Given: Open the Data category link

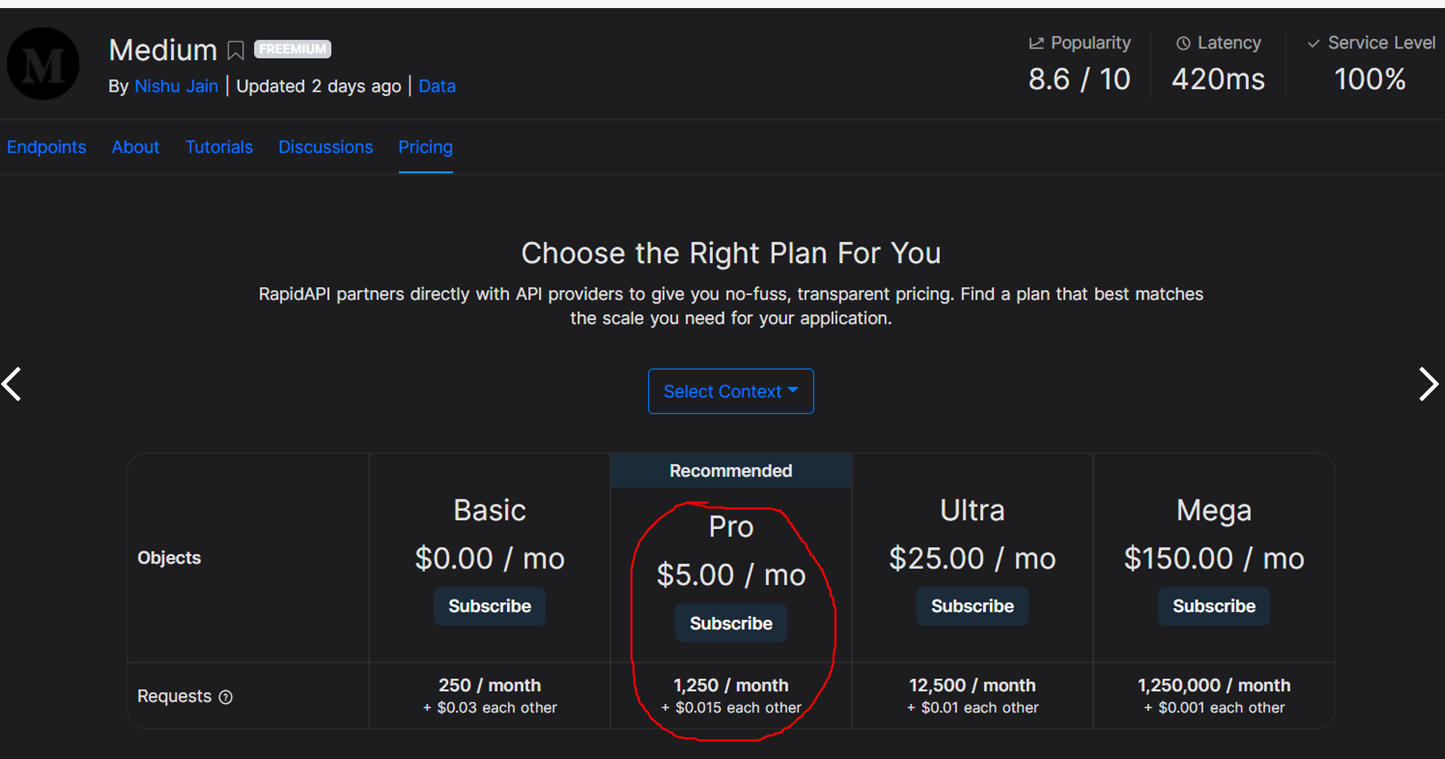Looking at the screenshot, I should pos(437,86).
